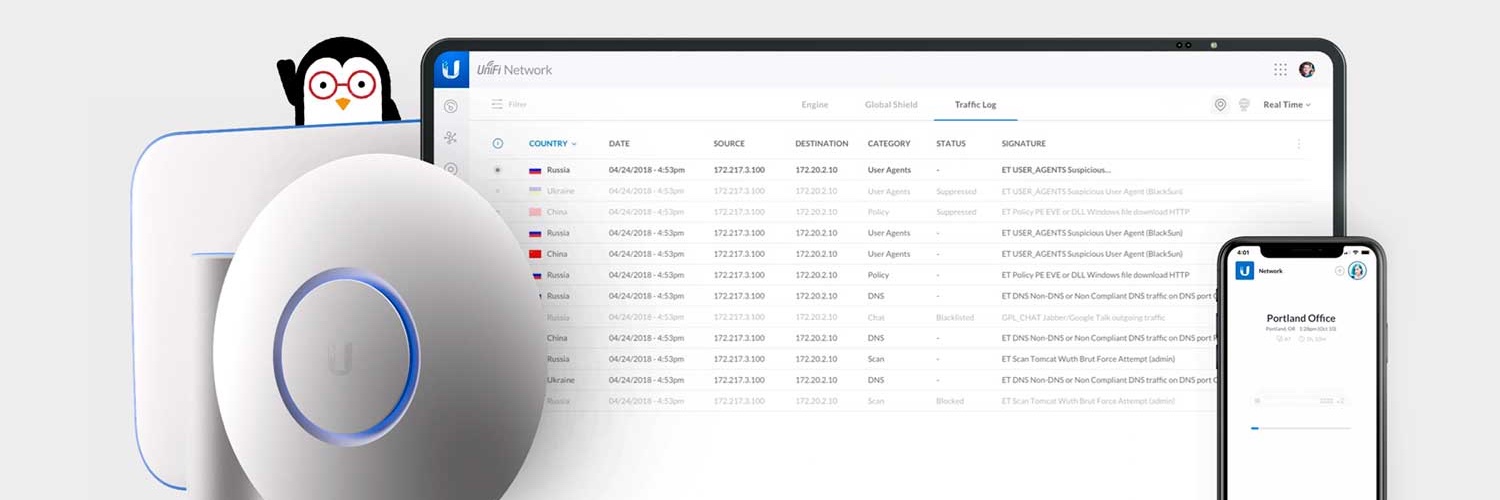Click the 'Network' label on the phone

pyautogui.click(x=1270, y=271)
